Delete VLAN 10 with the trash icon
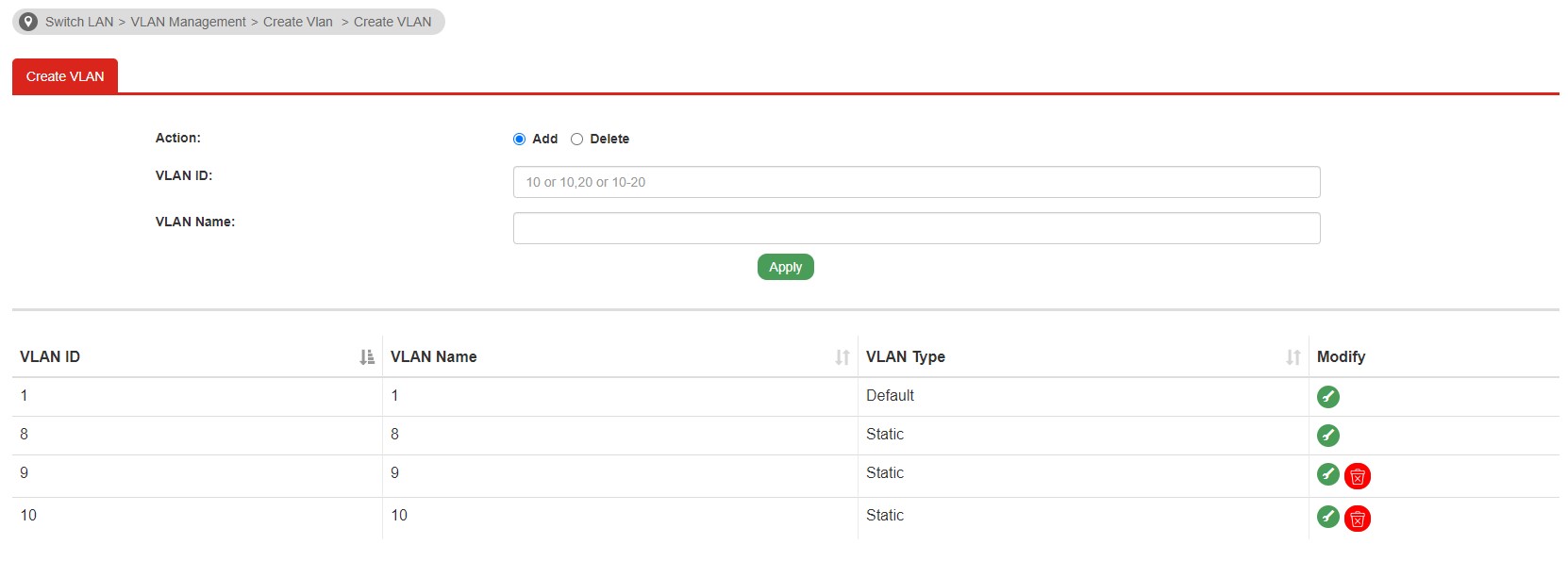Screen dimensions: 1568x561 point(1358,519)
